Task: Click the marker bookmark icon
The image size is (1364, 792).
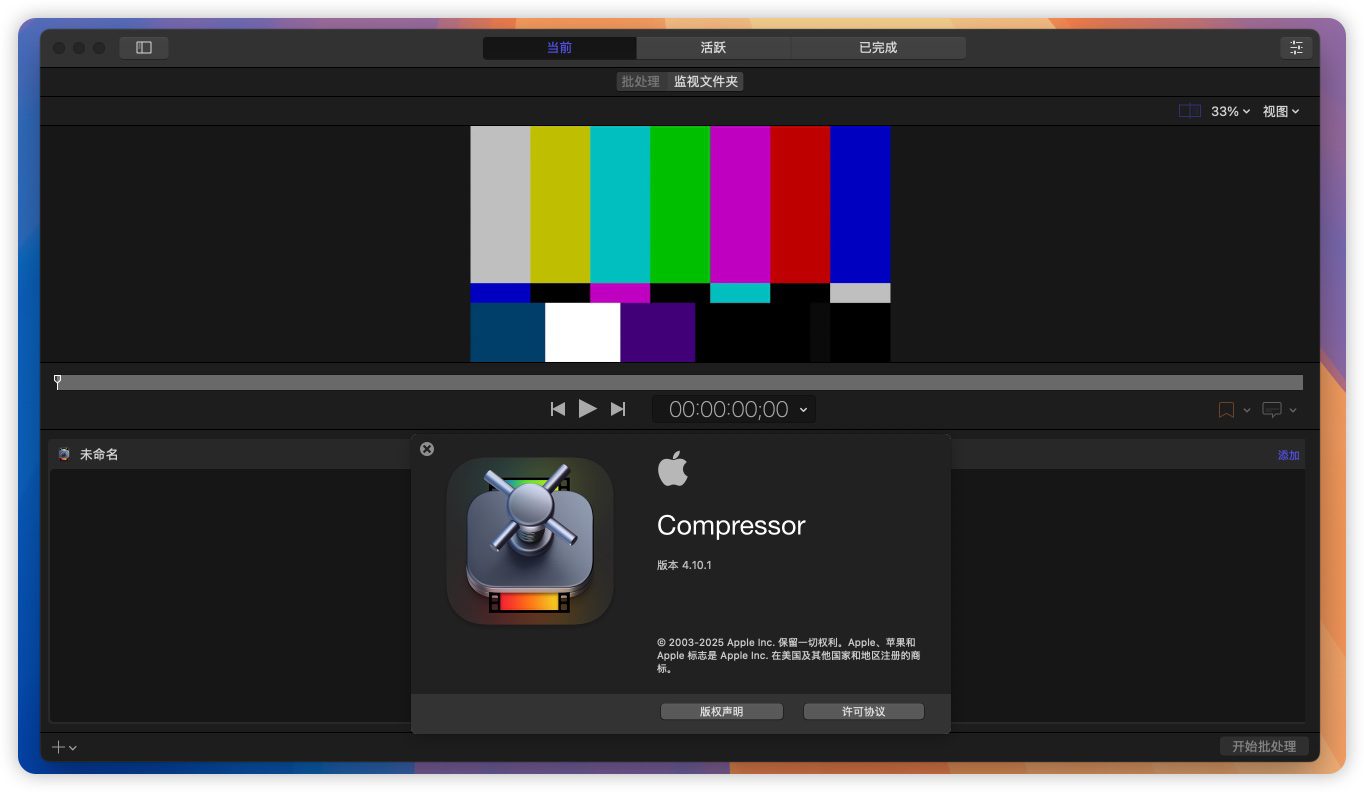Action: 1226,410
